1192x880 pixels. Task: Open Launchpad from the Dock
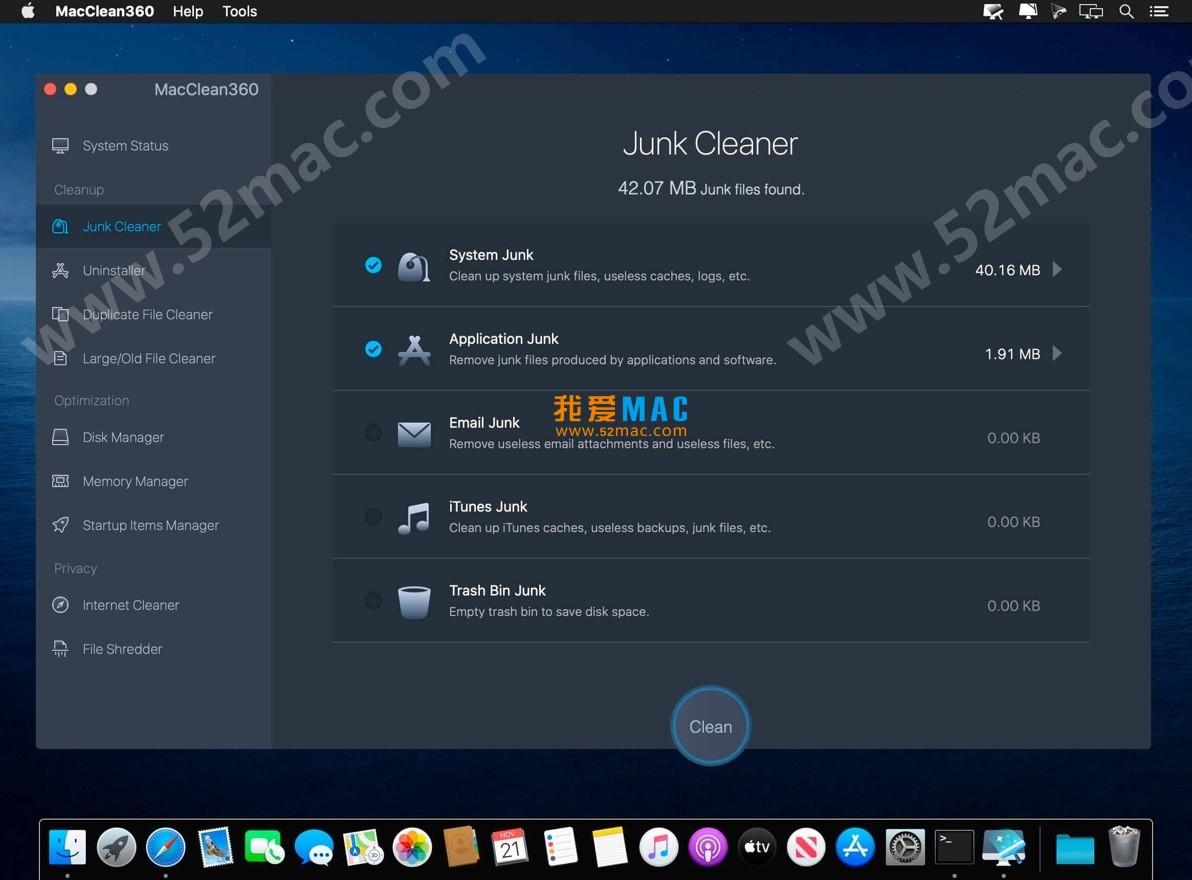coord(116,847)
